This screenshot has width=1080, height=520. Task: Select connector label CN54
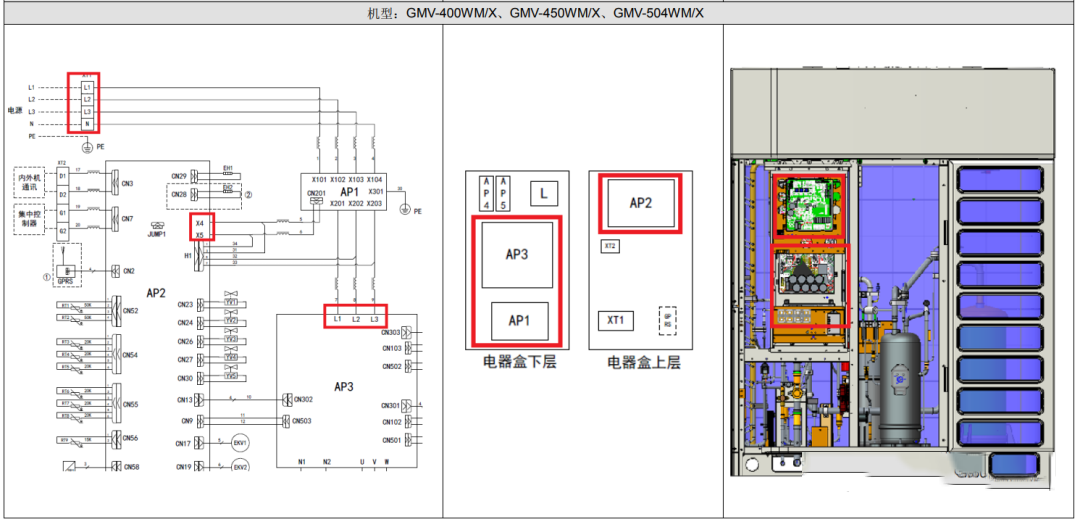click(x=130, y=355)
